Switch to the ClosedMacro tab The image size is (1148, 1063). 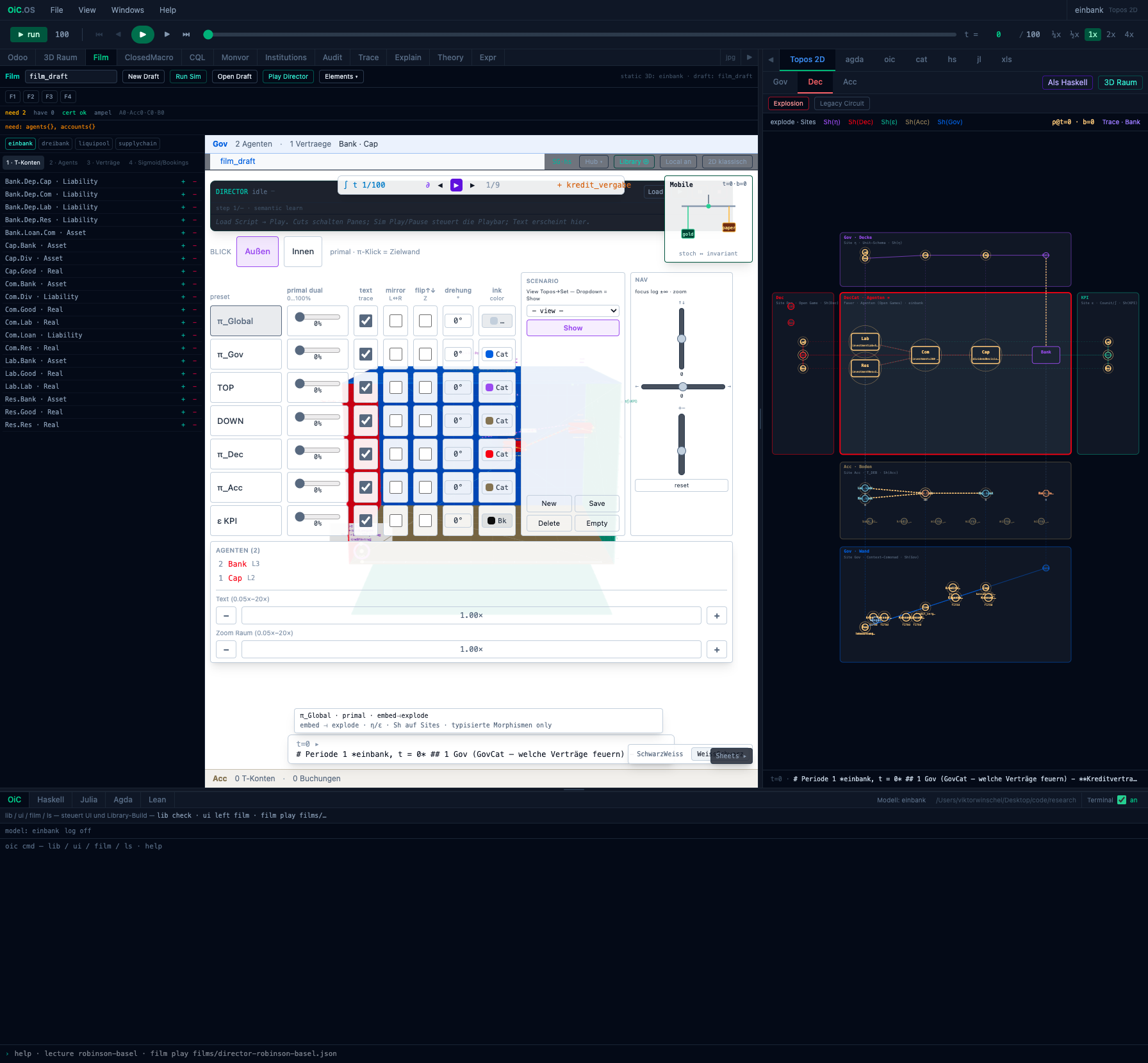click(149, 58)
